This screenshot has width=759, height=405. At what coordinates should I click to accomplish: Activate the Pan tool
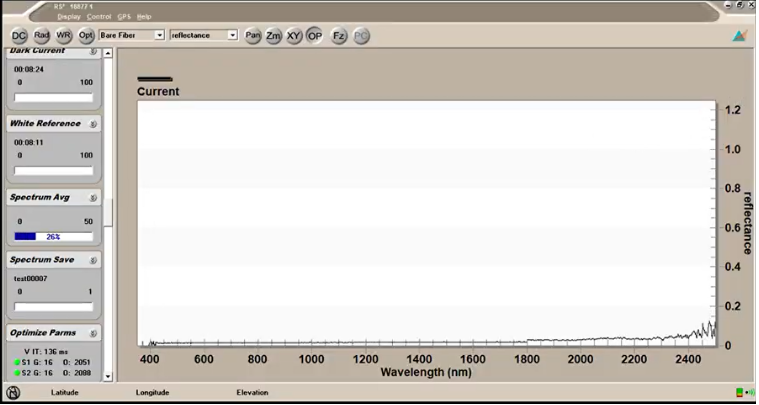click(253, 36)
